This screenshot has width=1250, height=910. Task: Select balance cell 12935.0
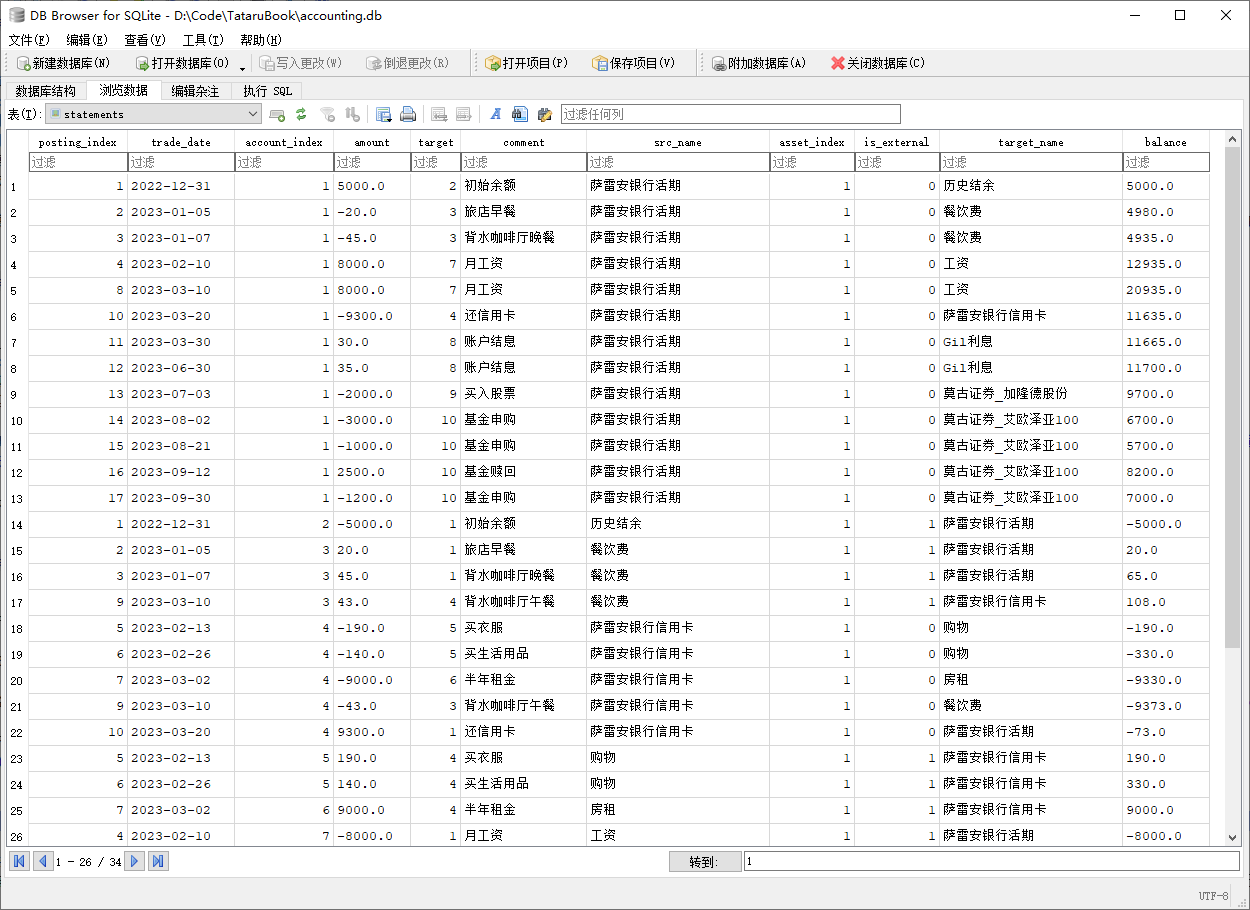tap(1166, 264)
